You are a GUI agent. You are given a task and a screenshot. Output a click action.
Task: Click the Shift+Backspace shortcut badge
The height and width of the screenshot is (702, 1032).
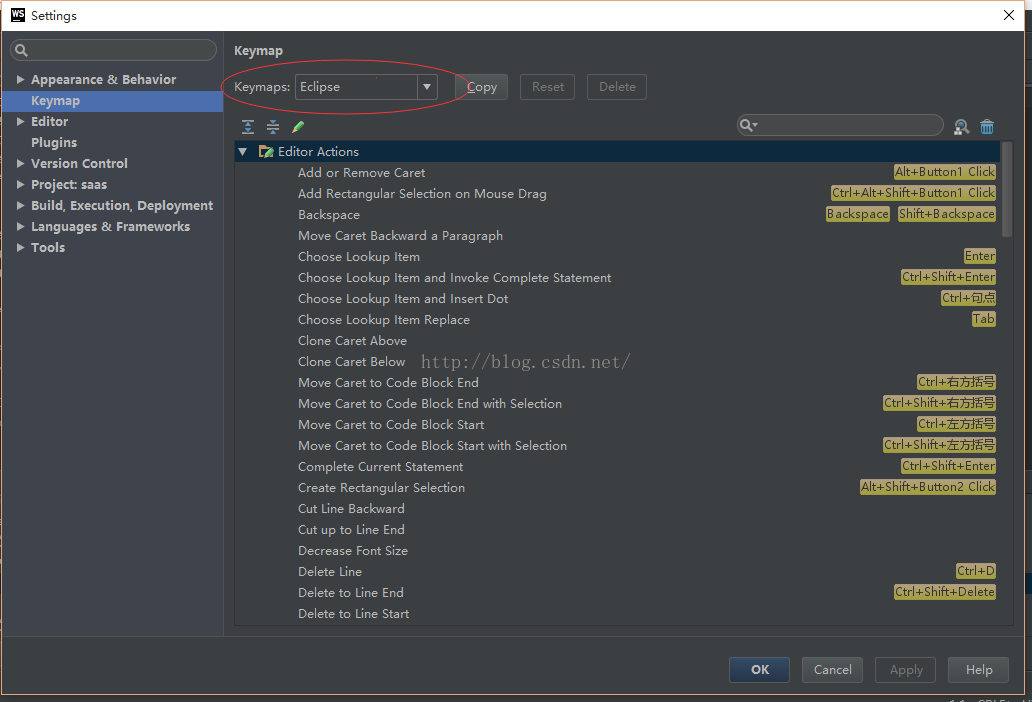tap(946, 214)
